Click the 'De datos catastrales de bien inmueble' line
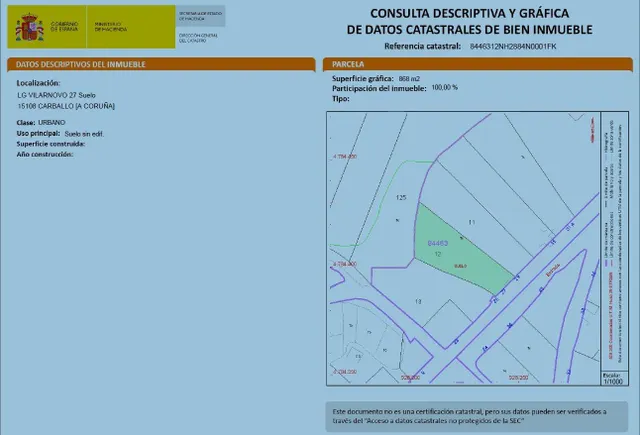 click(469, 30)
